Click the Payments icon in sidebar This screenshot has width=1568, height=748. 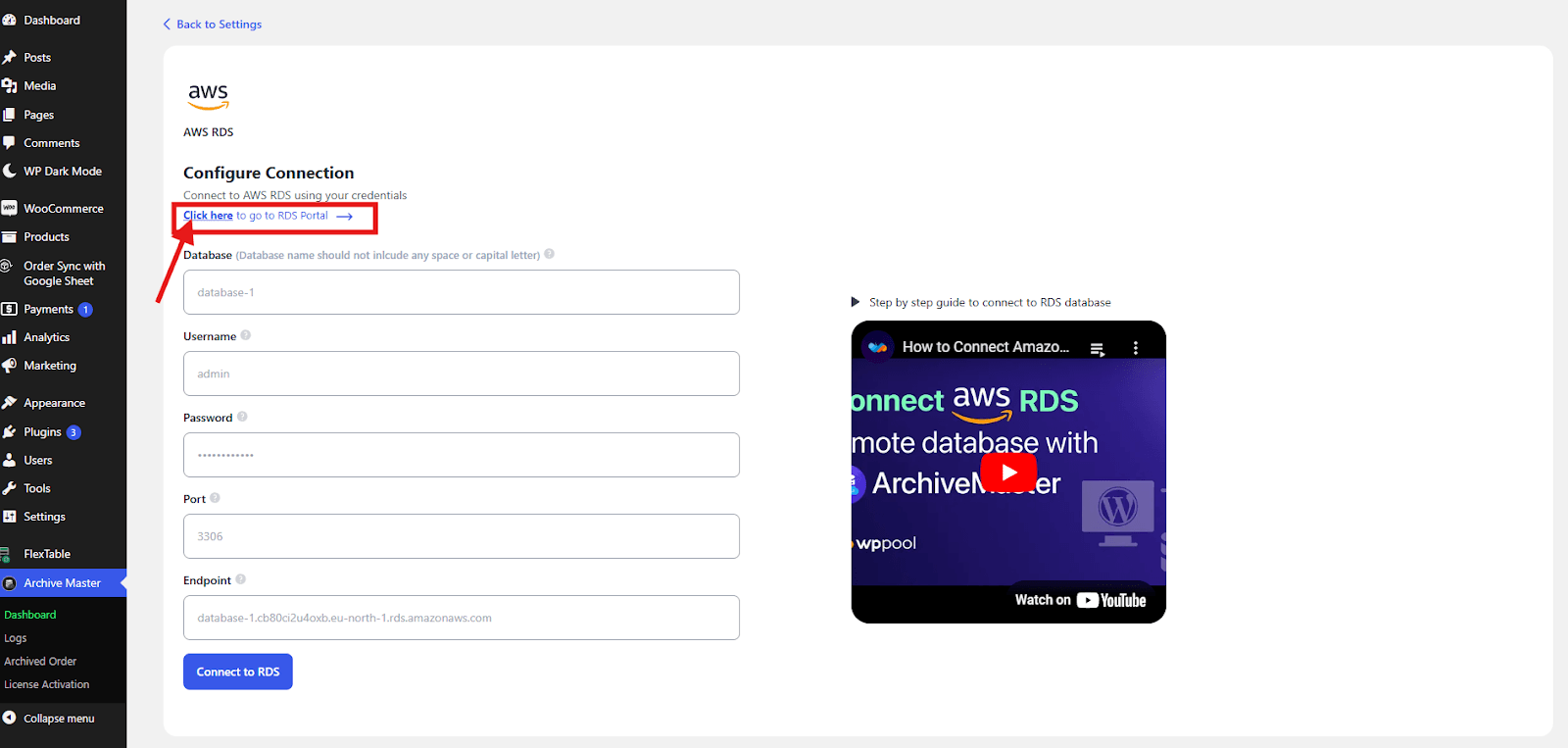pyautogui.click(x=9, y=309)
